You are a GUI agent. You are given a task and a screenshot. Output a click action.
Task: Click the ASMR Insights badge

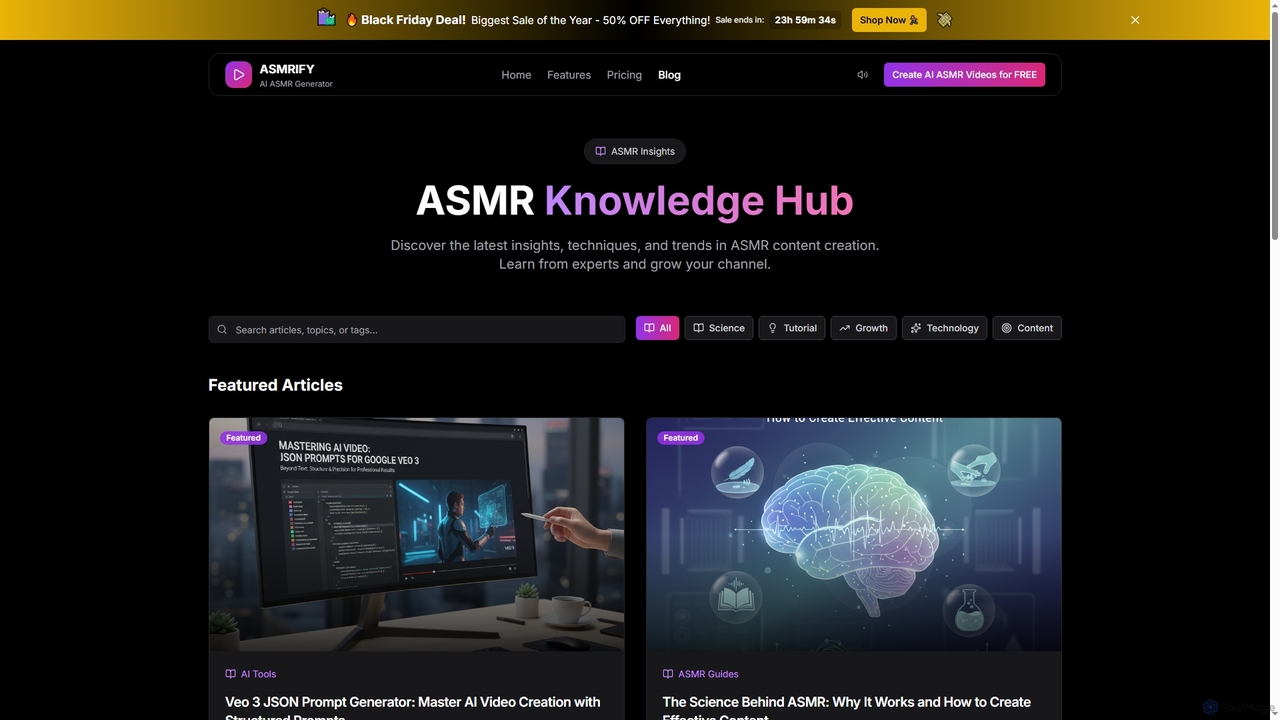click(x=635, y=151)
